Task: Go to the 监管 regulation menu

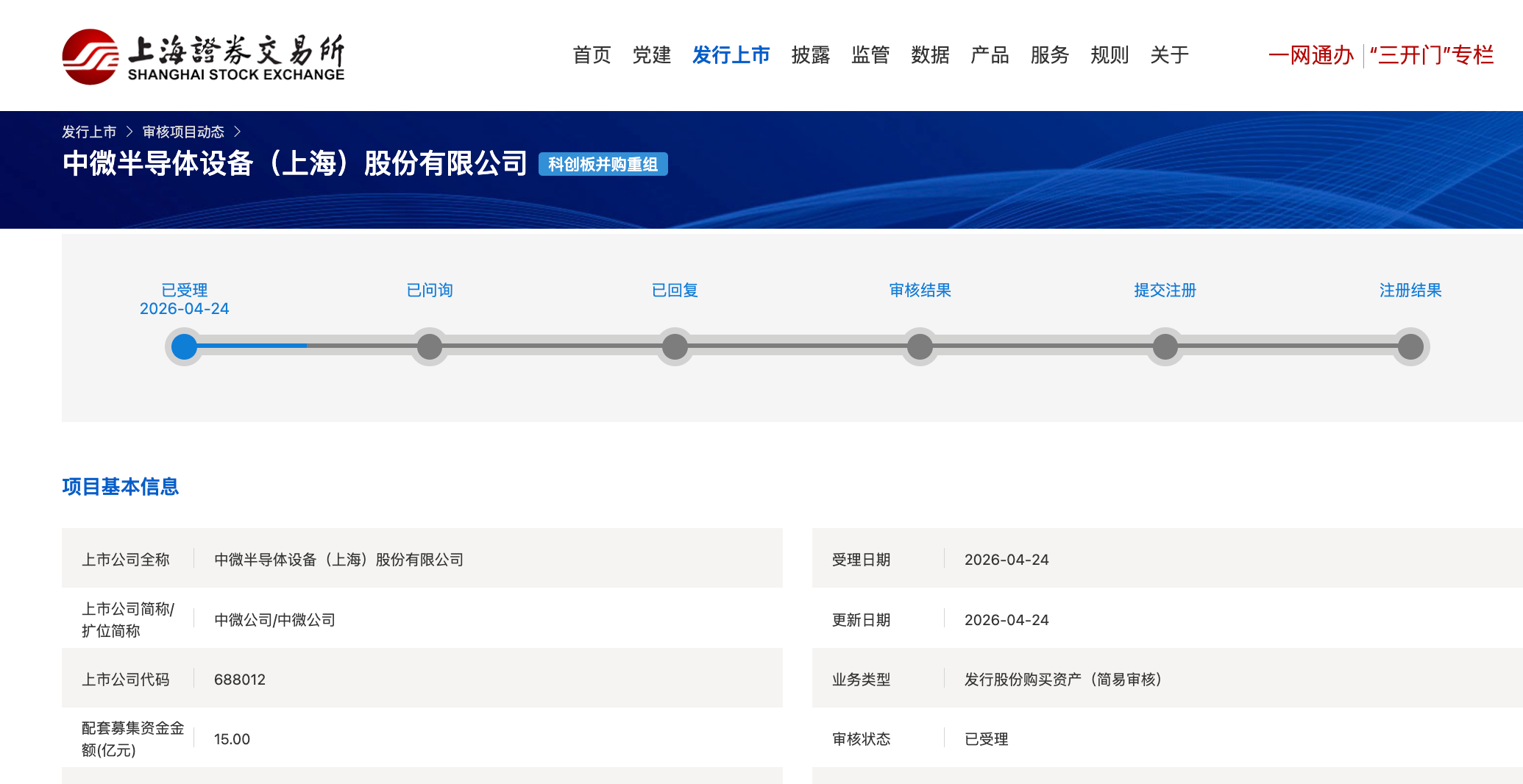Action: pyautogui.click(x=870, y=55)
